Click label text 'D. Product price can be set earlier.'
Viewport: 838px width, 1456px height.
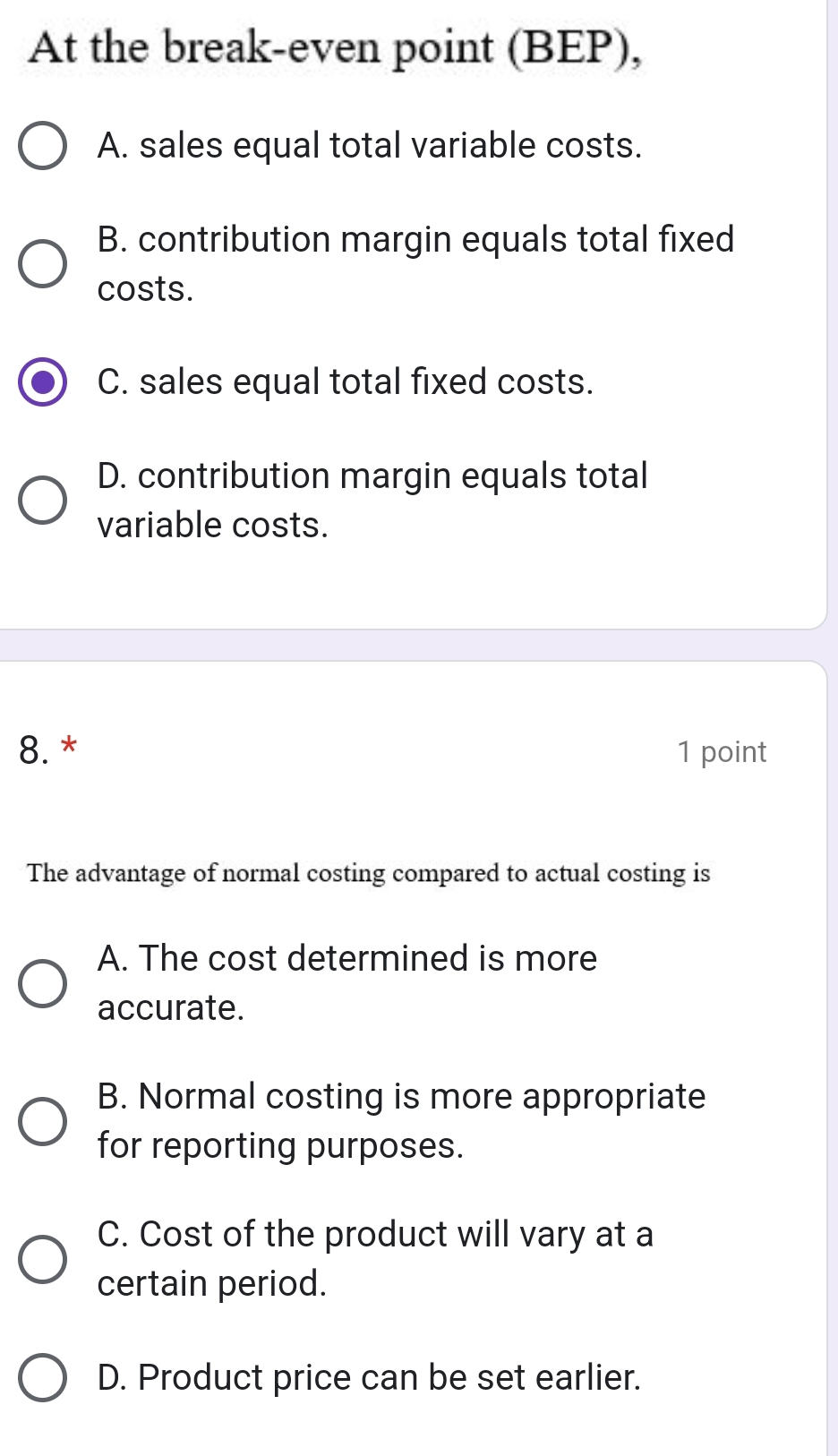coord(369,1377)
